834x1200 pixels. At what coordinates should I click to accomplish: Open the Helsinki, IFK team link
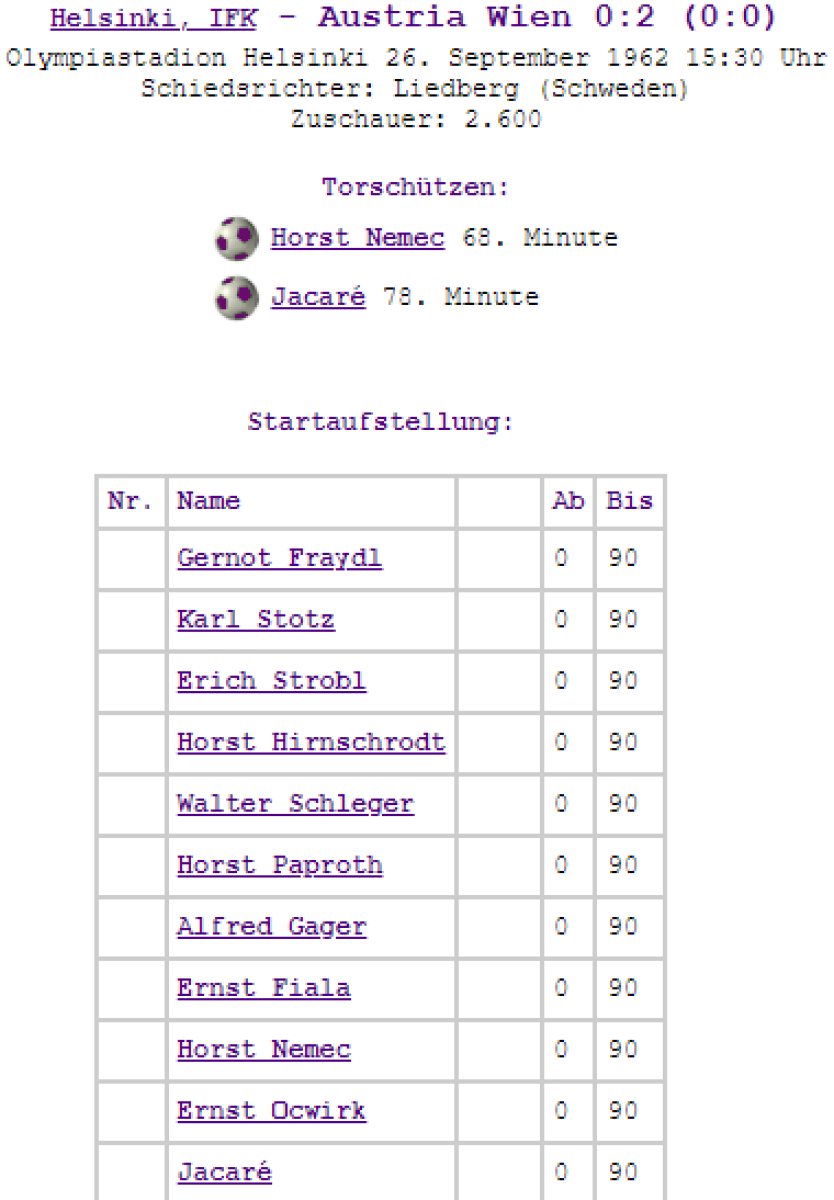coord(153,19)
